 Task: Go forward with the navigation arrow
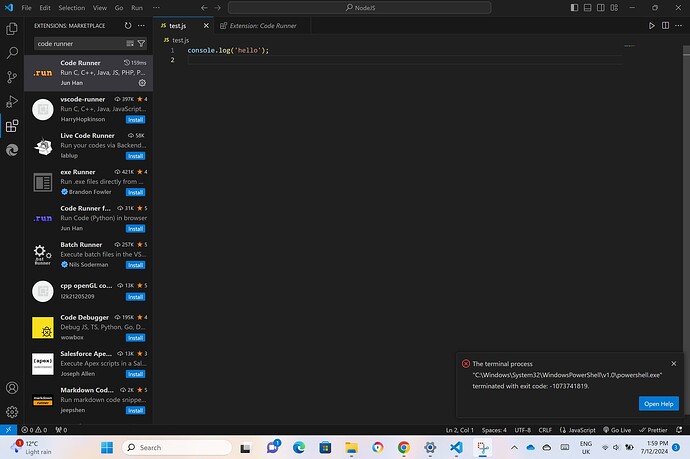[217, 7]
